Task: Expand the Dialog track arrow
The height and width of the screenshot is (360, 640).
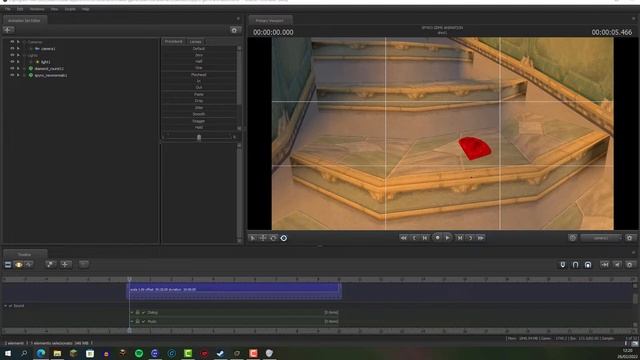Action: (132, 312)
